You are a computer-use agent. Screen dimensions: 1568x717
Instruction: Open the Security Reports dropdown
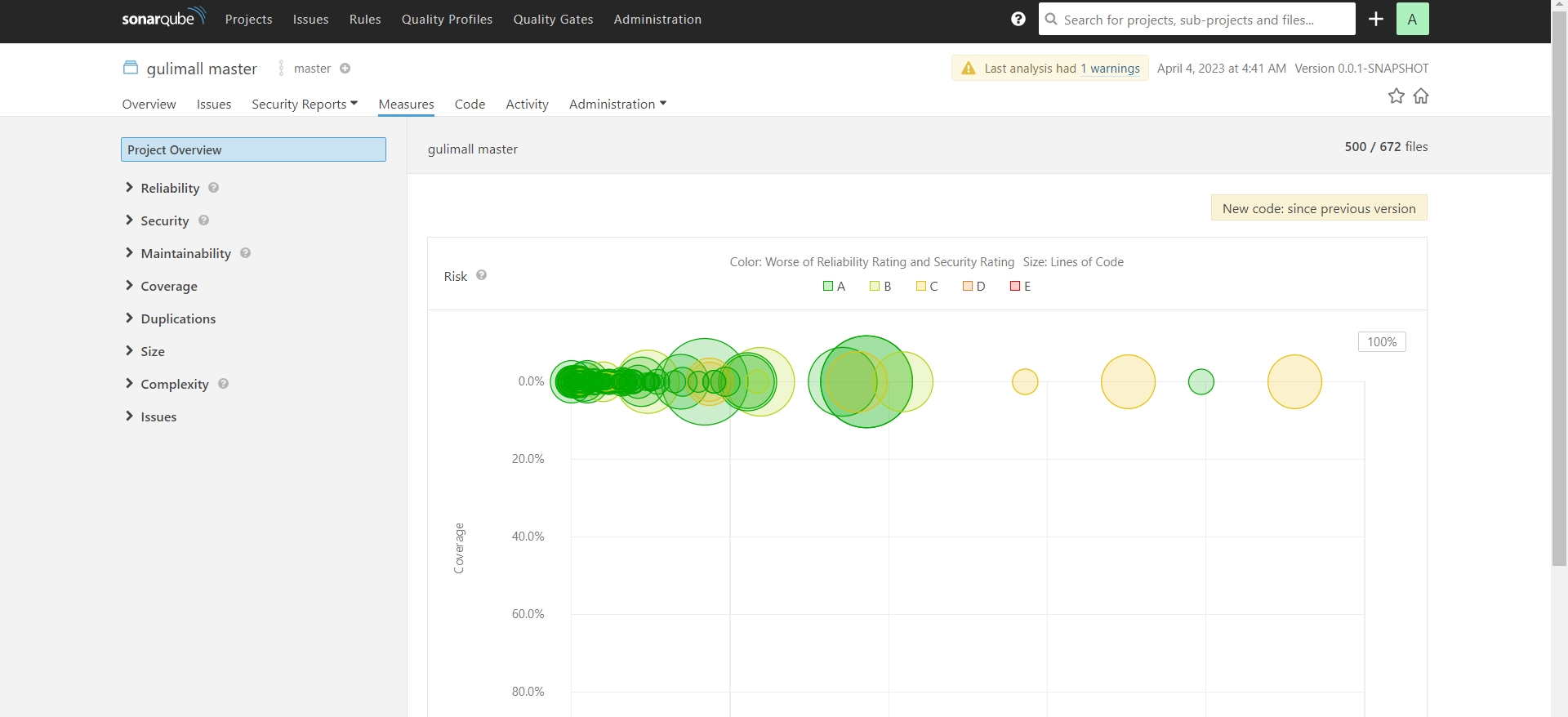(x=305, y=104)
